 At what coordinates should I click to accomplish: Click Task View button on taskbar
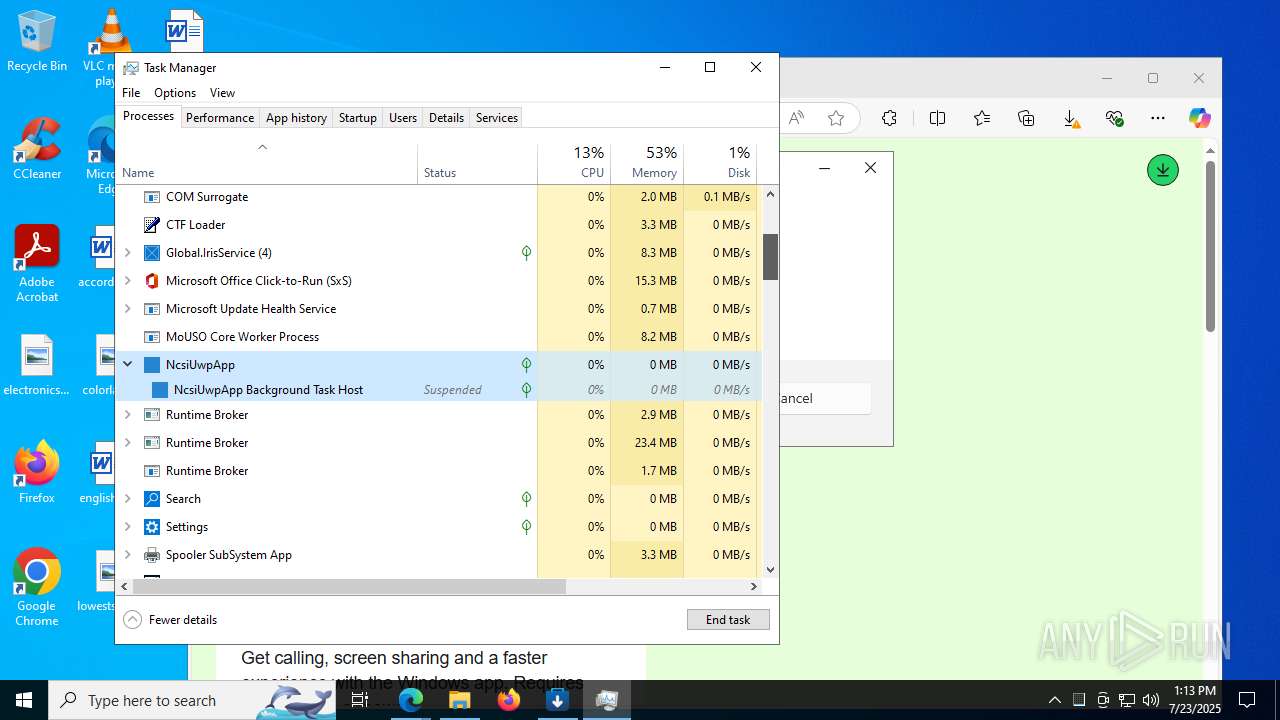(x=360, y=700)
